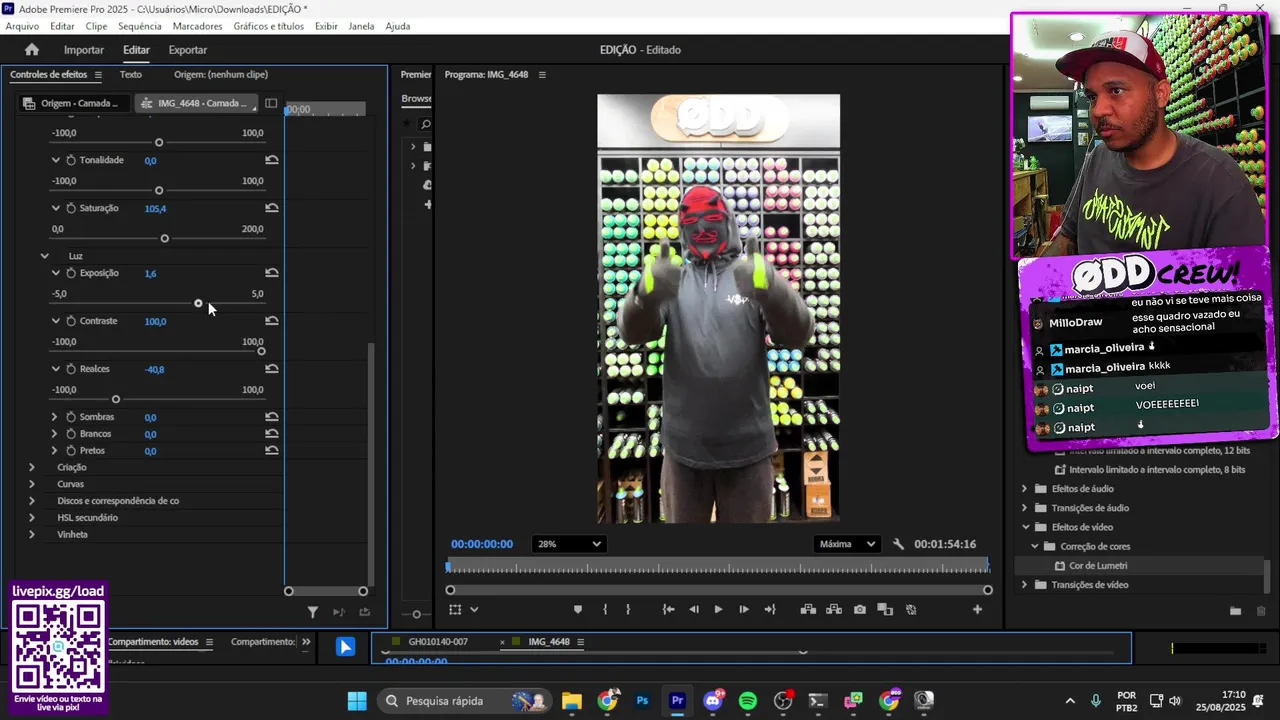Reset the Pretos parameter

[x=272, y=451]
